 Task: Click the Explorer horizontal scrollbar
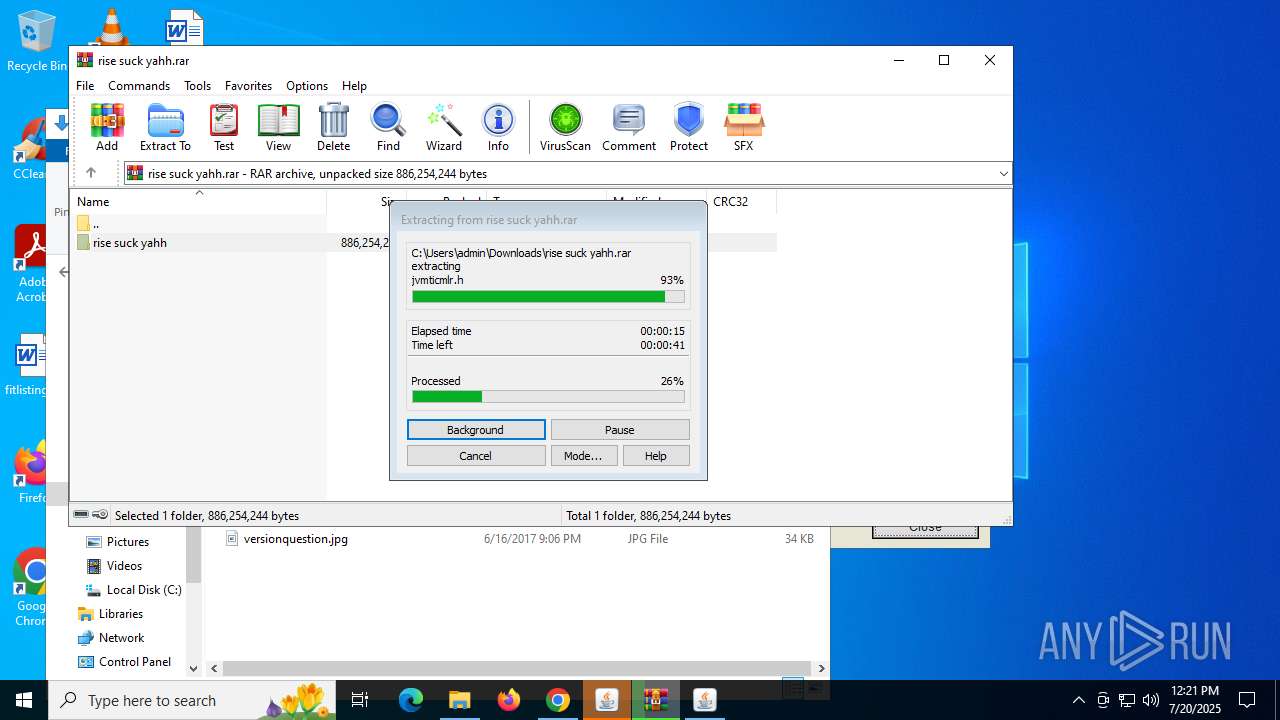(x=516, y=668)
